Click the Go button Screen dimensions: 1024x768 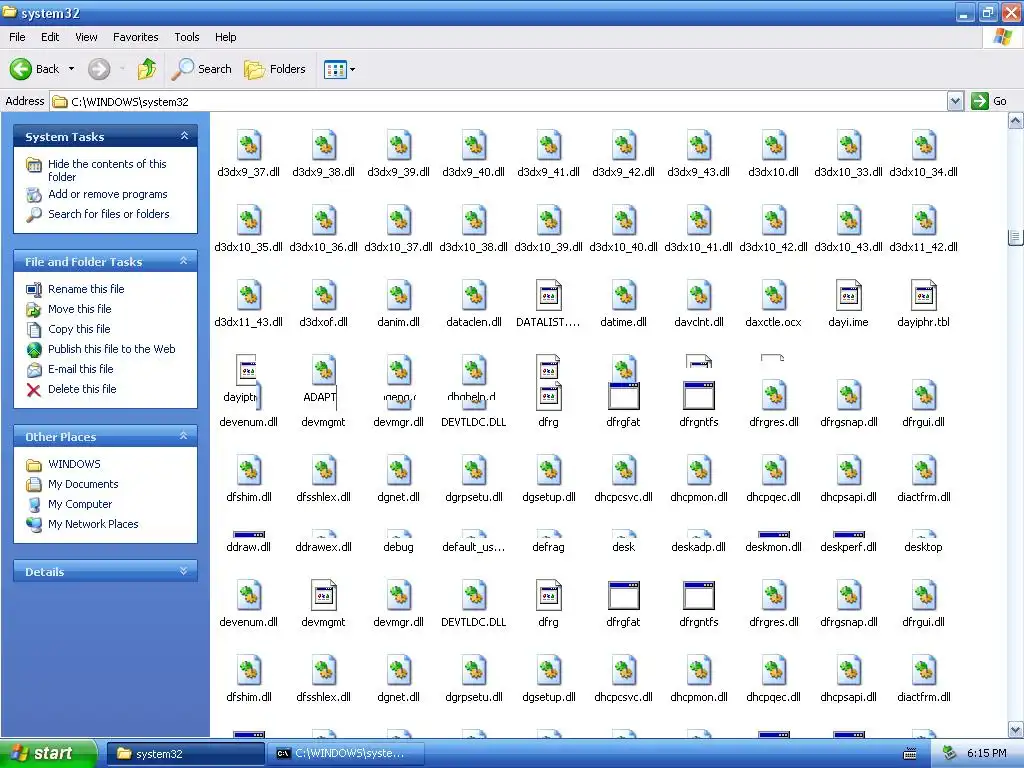(x=989, y=101)
